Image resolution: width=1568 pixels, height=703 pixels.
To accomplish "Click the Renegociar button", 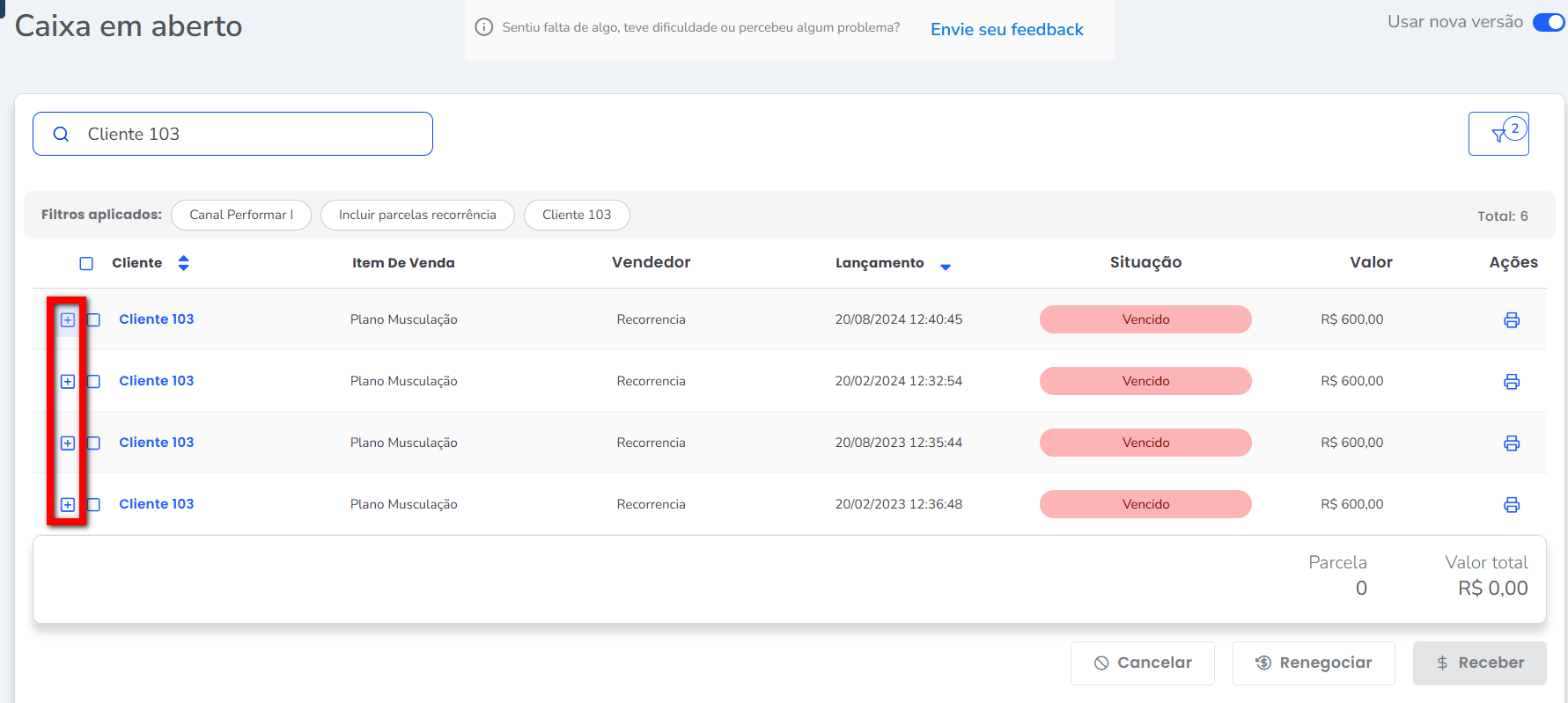I will point(1313,663).
